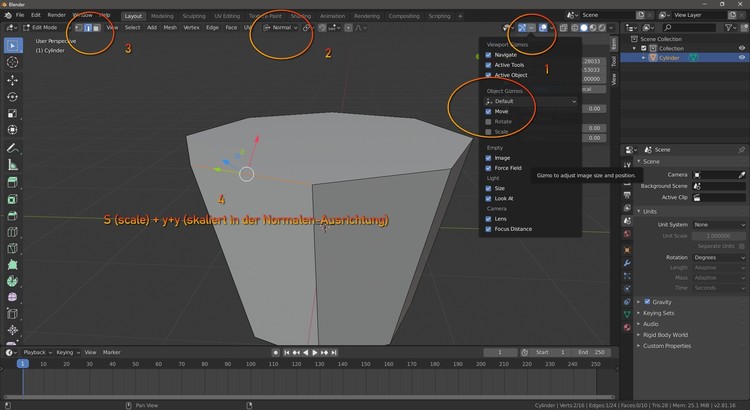Select the Annotate pencil tool
This screenshot has height=410, width=750.
tap(12, 147)
